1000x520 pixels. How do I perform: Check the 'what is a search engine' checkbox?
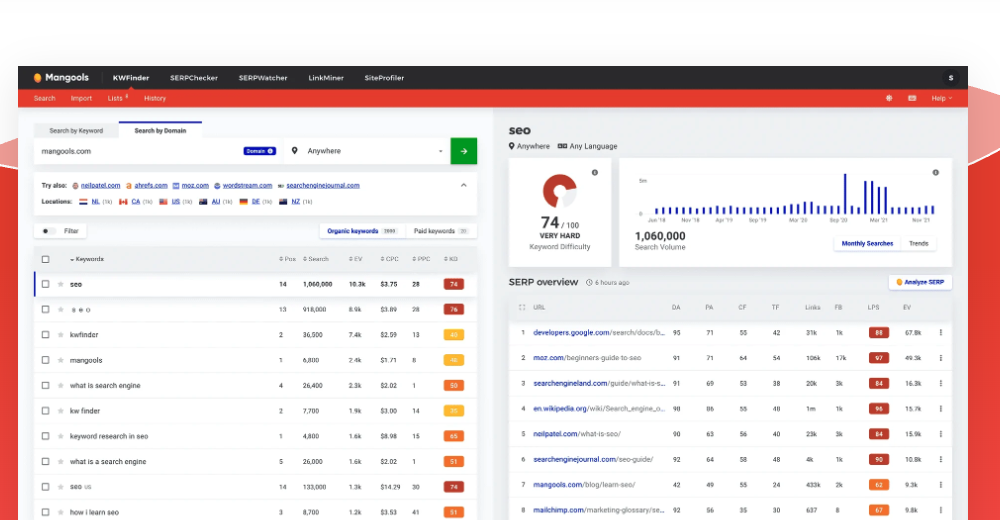(x=45, y=461)
